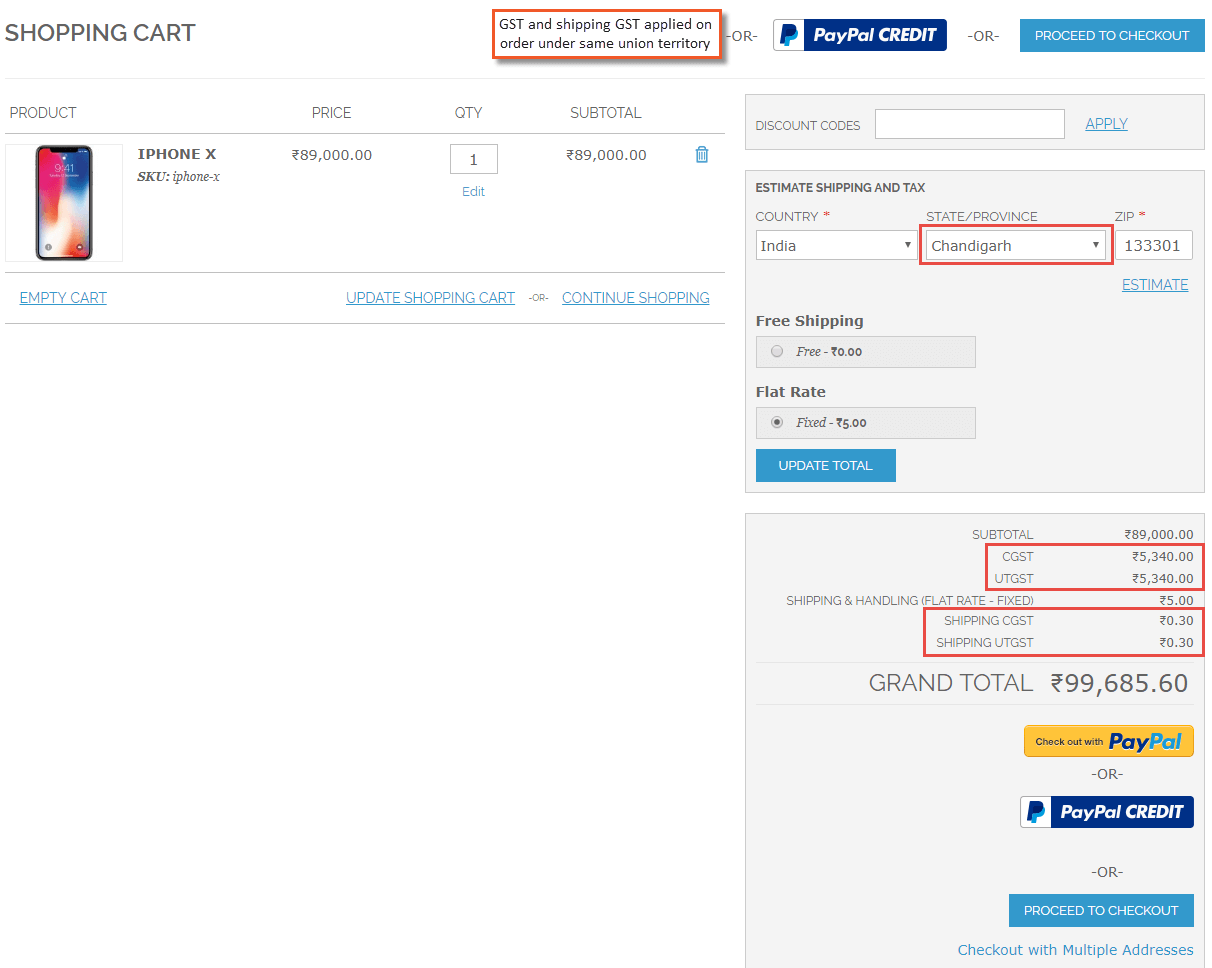Viewport: 1212px width, 968px height.
Task: Click the IPHONE X product name
Action: coord(177,154)
